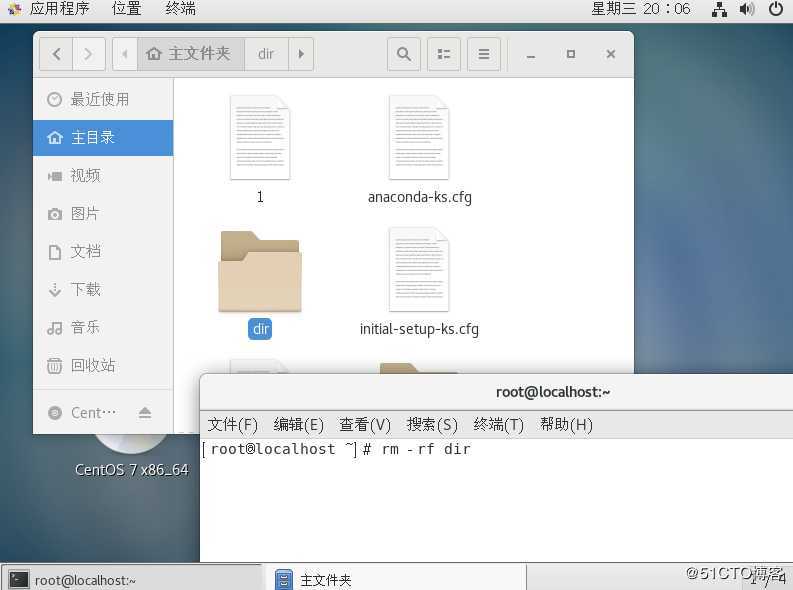This screenshot has height=590, width=793.
Task: Click the left path-bar scroll arrow
Action: (124, 54)
